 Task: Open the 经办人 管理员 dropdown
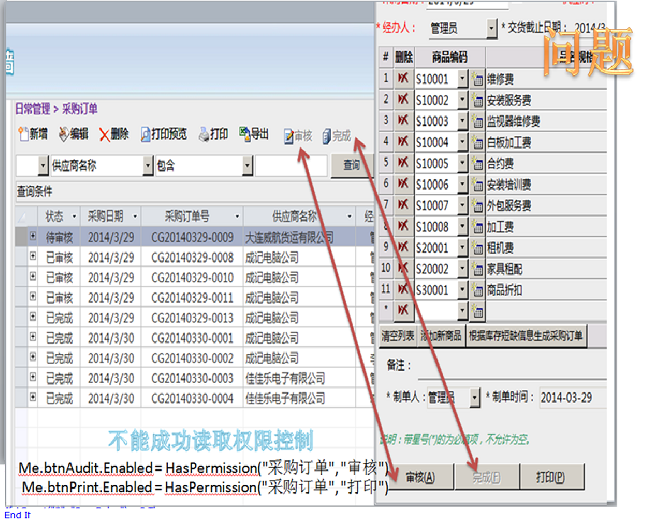[x=492, y=28]
